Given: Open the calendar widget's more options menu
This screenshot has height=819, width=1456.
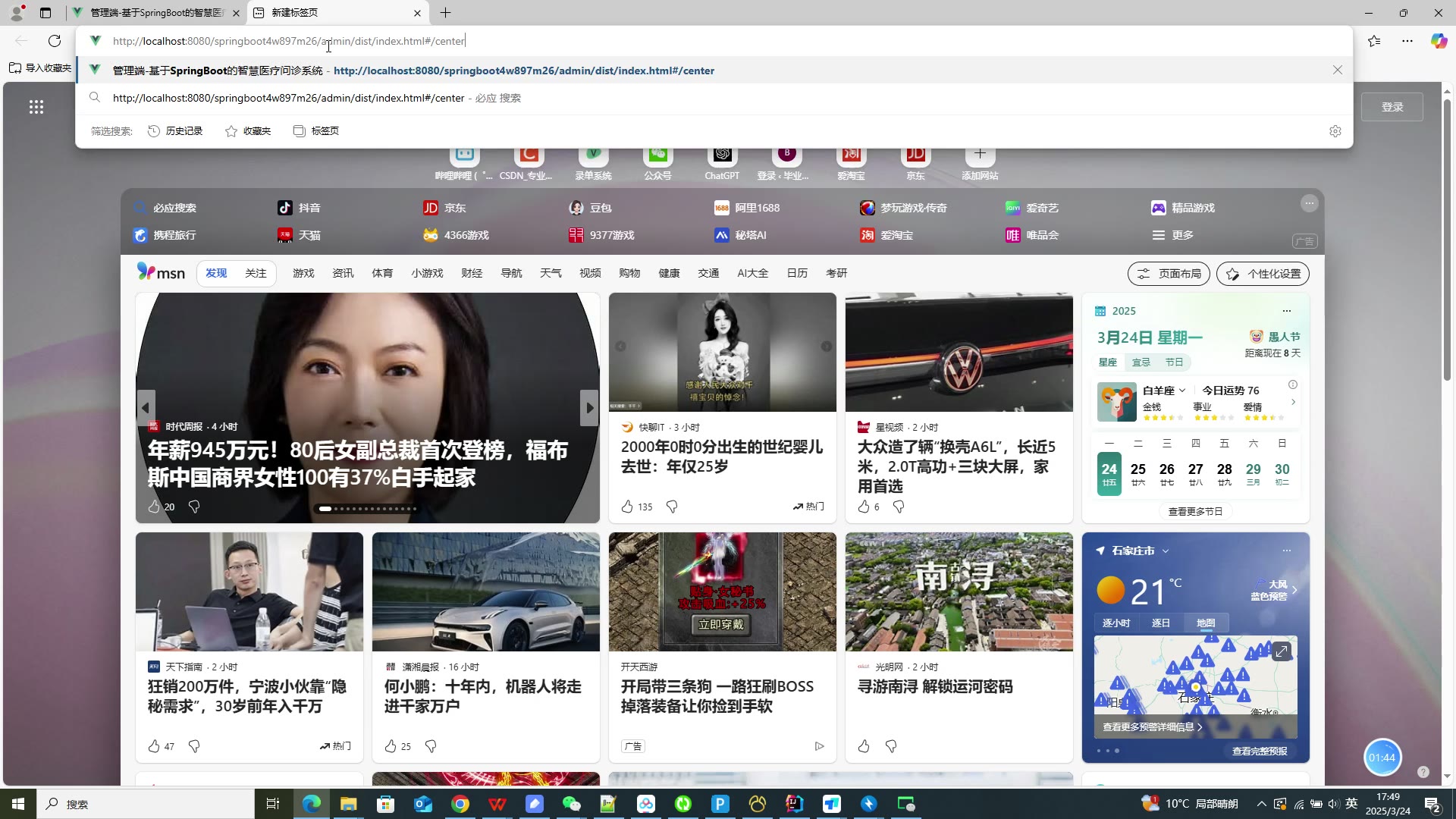Looking at the screenshot, I should coord(1286,311).
